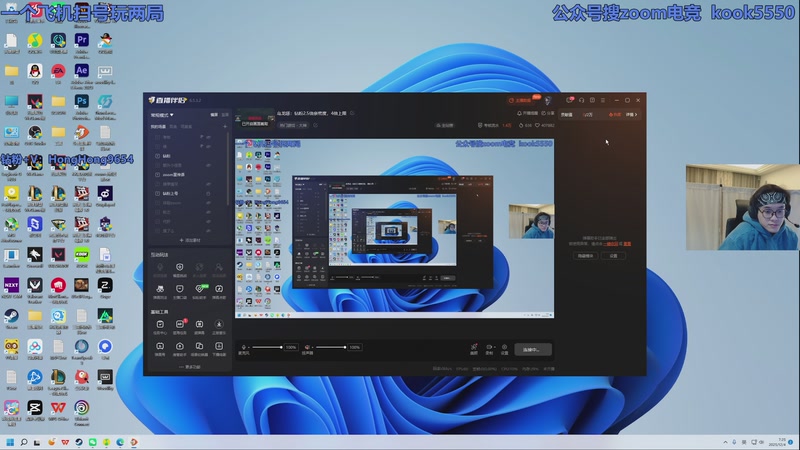Open the Steam desktop shortcut
The width and height of the screenshot is (800, 450).
11,314
